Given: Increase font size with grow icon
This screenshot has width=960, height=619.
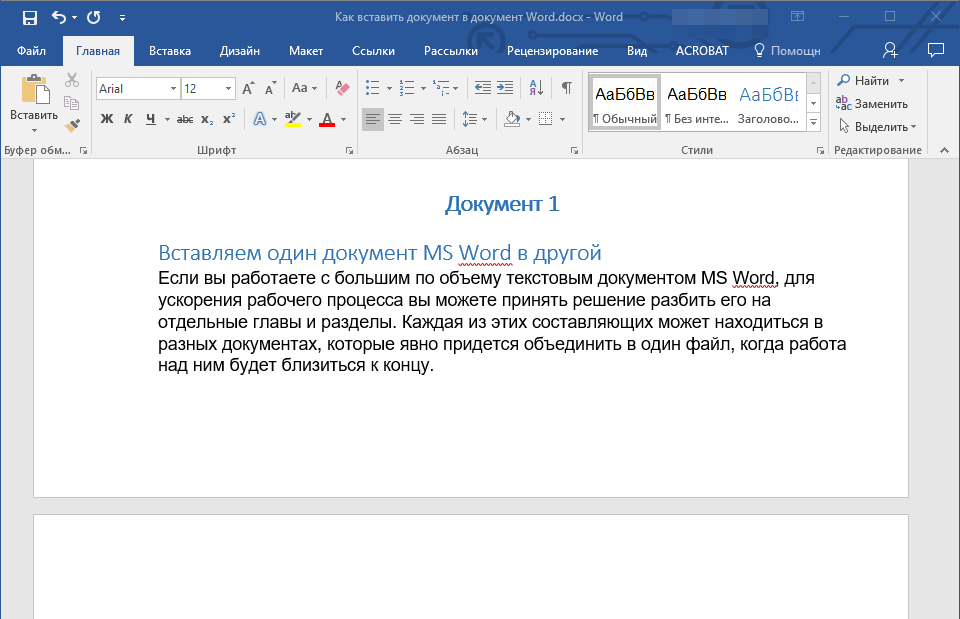Looking at the screenshot, I should 248,89.
